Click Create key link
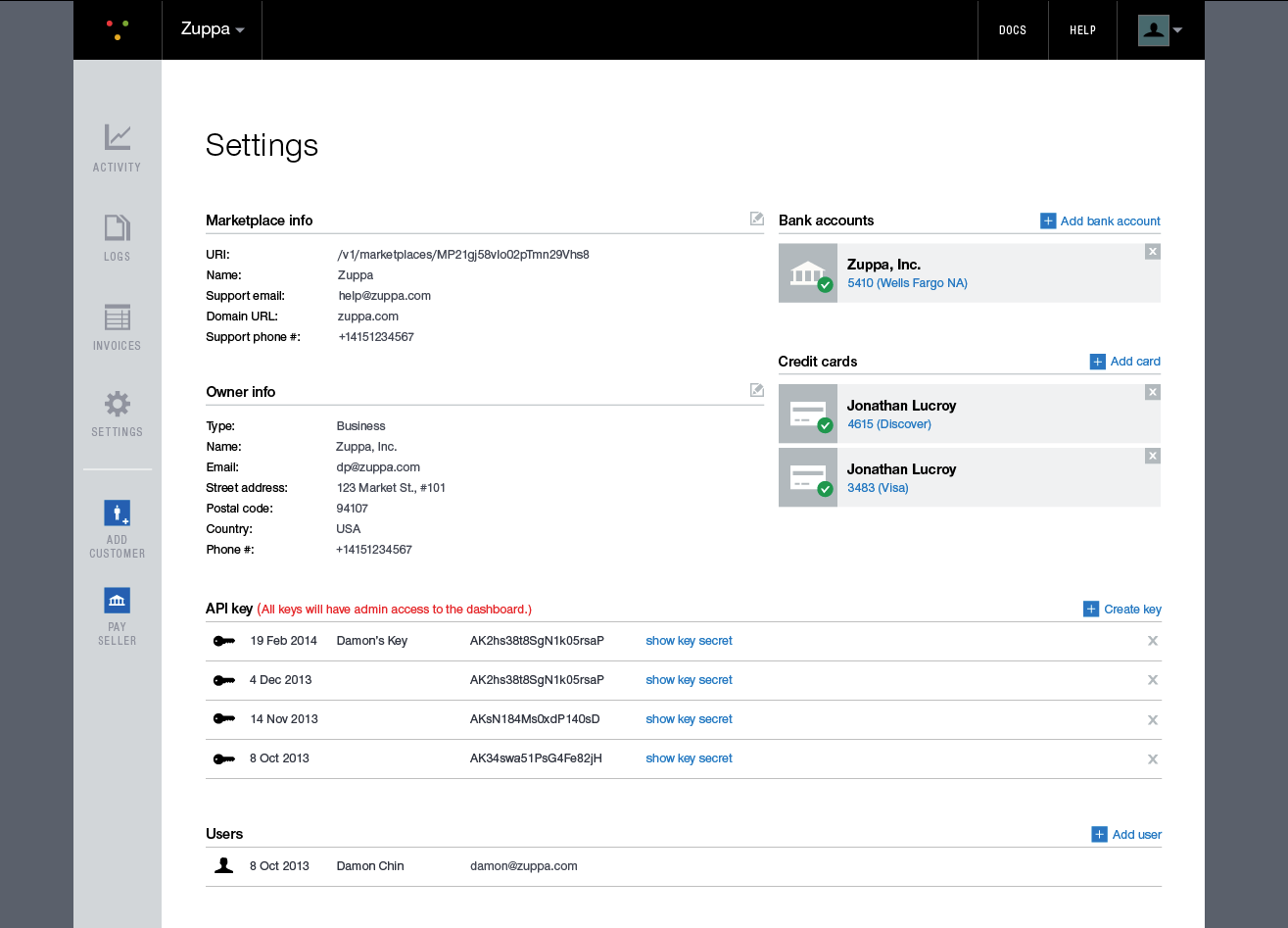Viewport: 1288px width, 928px height. pos(1122,610)
